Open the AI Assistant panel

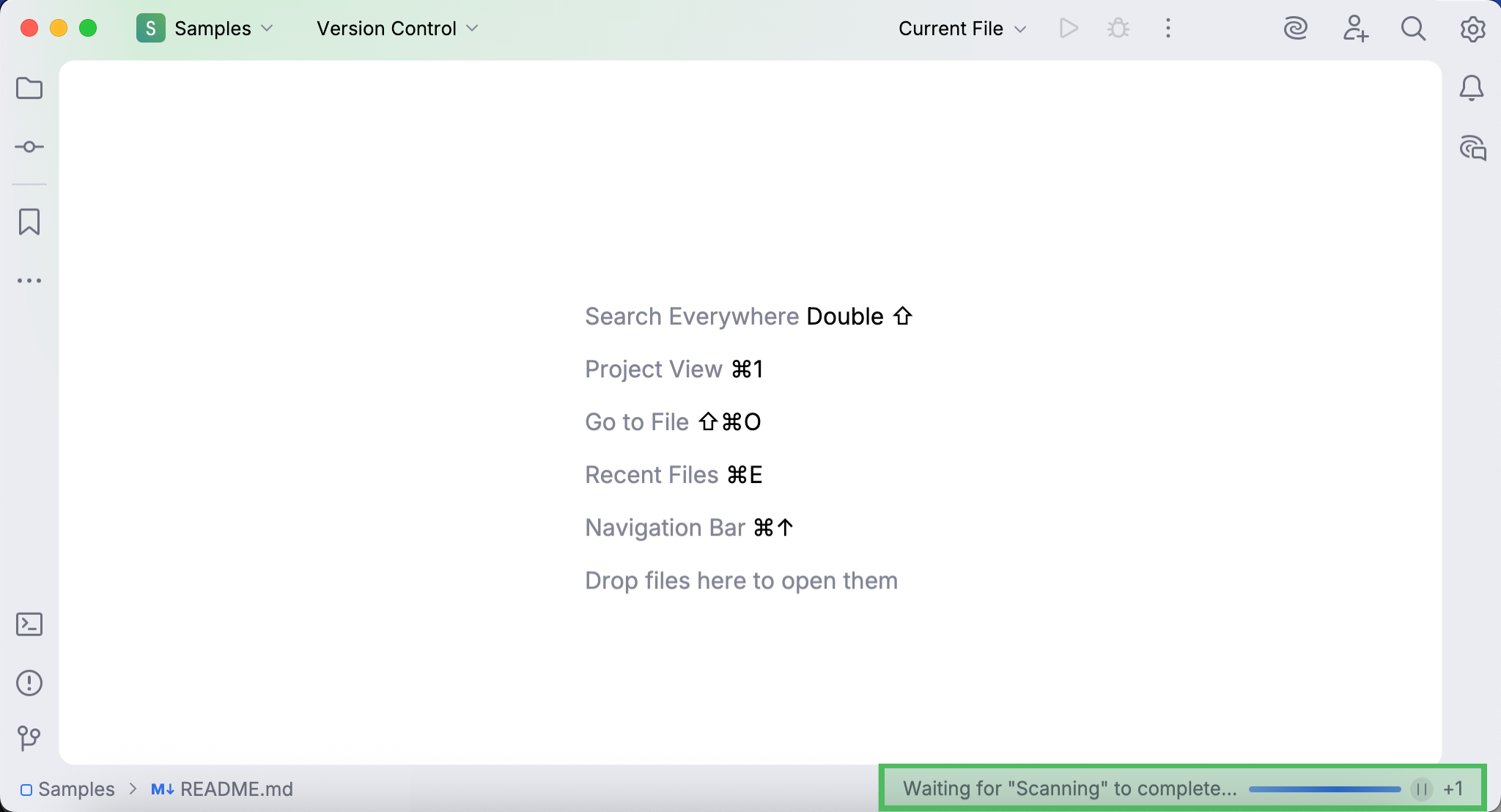click(x=1297, y=28)
